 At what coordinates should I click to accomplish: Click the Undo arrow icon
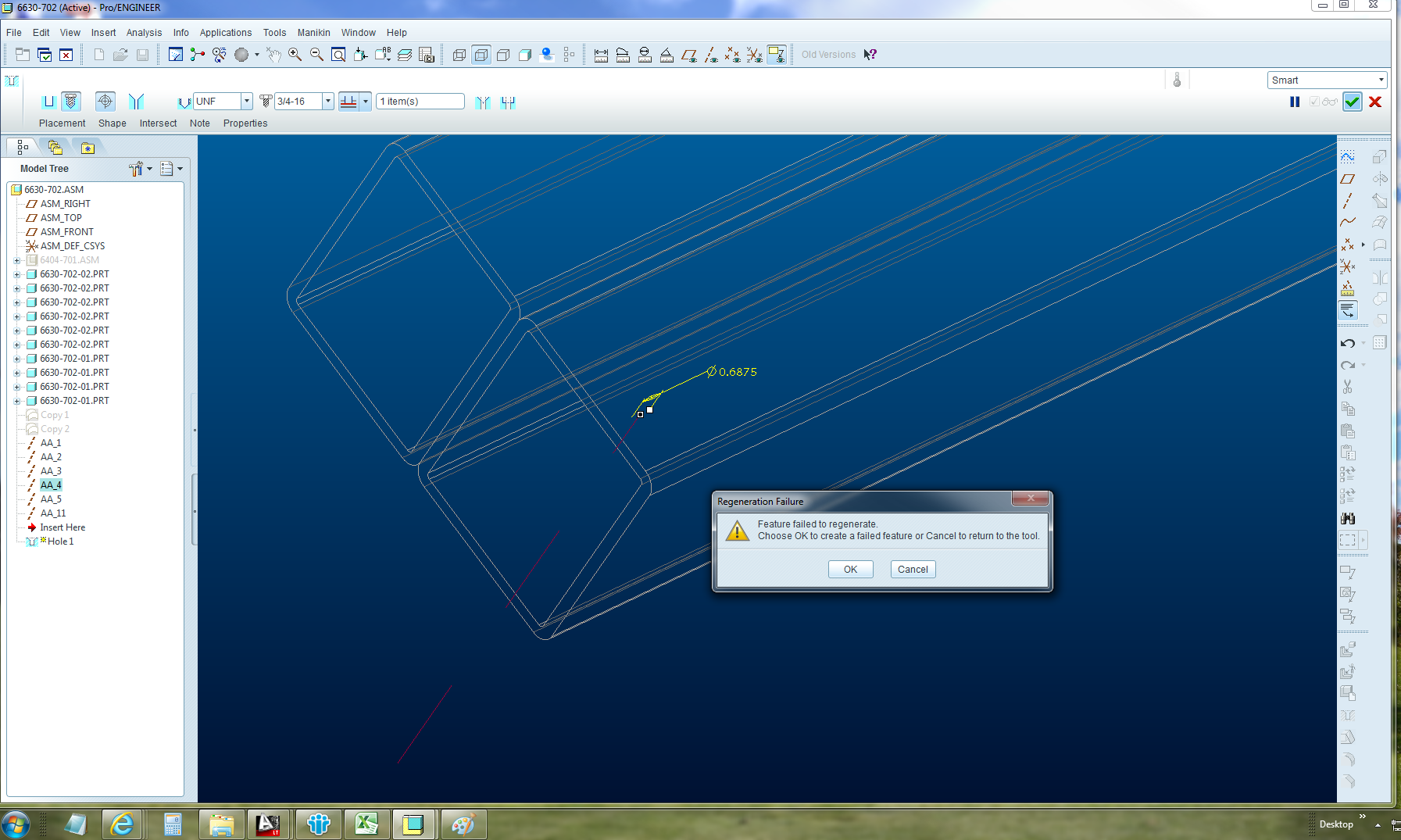[x=1348, y=343]
